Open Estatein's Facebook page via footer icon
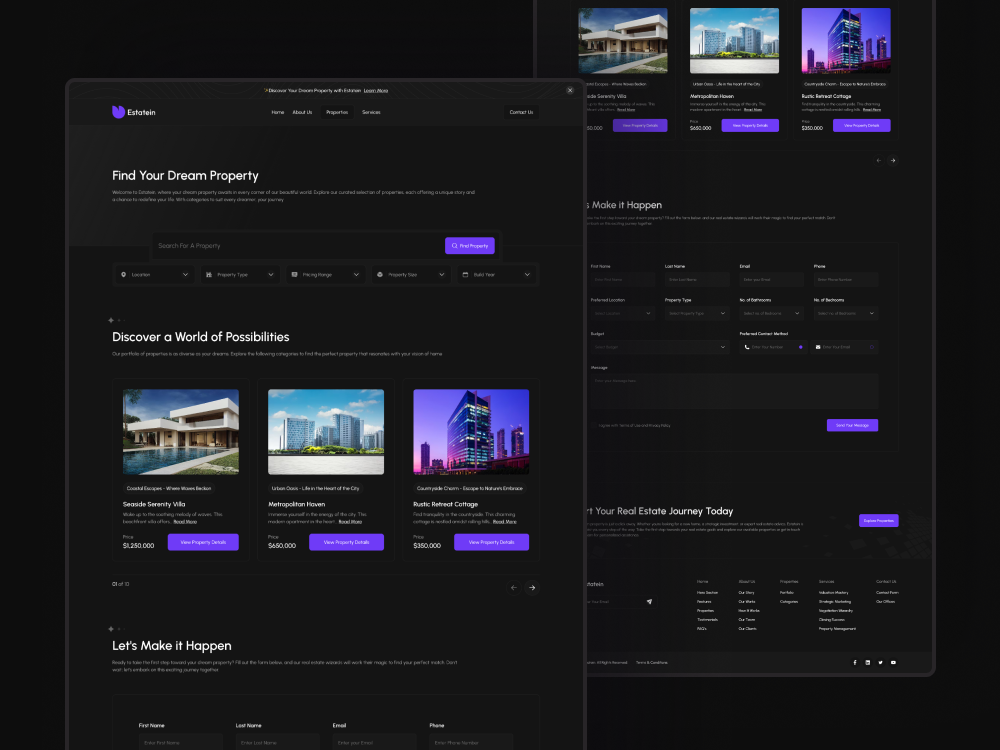The image size is (1000, 750). pyautogui.click(x=855, y=662)
